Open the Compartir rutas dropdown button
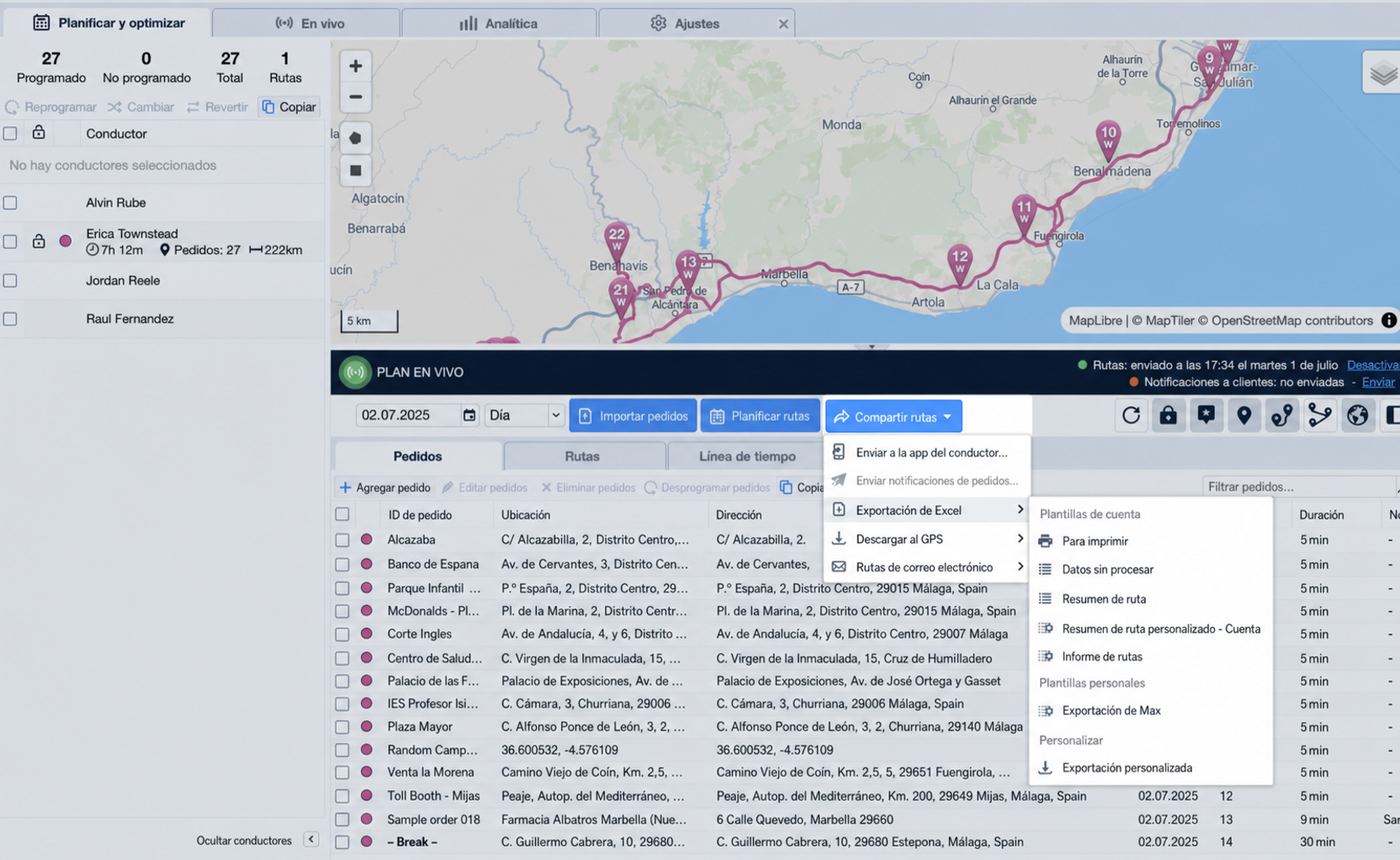This screenshot has height=860, width=1400. pos(894,417)
